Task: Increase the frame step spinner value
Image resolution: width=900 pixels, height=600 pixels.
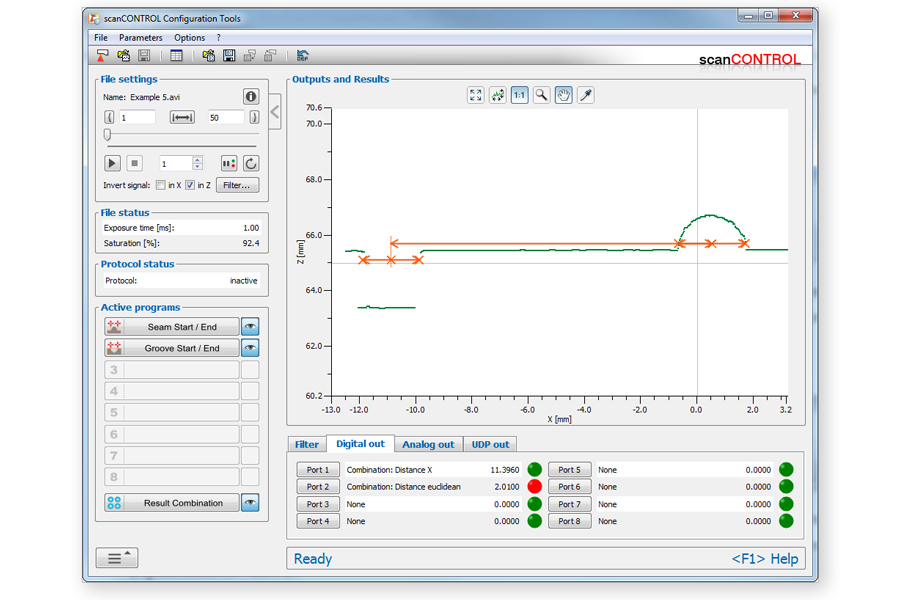Action: (x=197, y=159)
